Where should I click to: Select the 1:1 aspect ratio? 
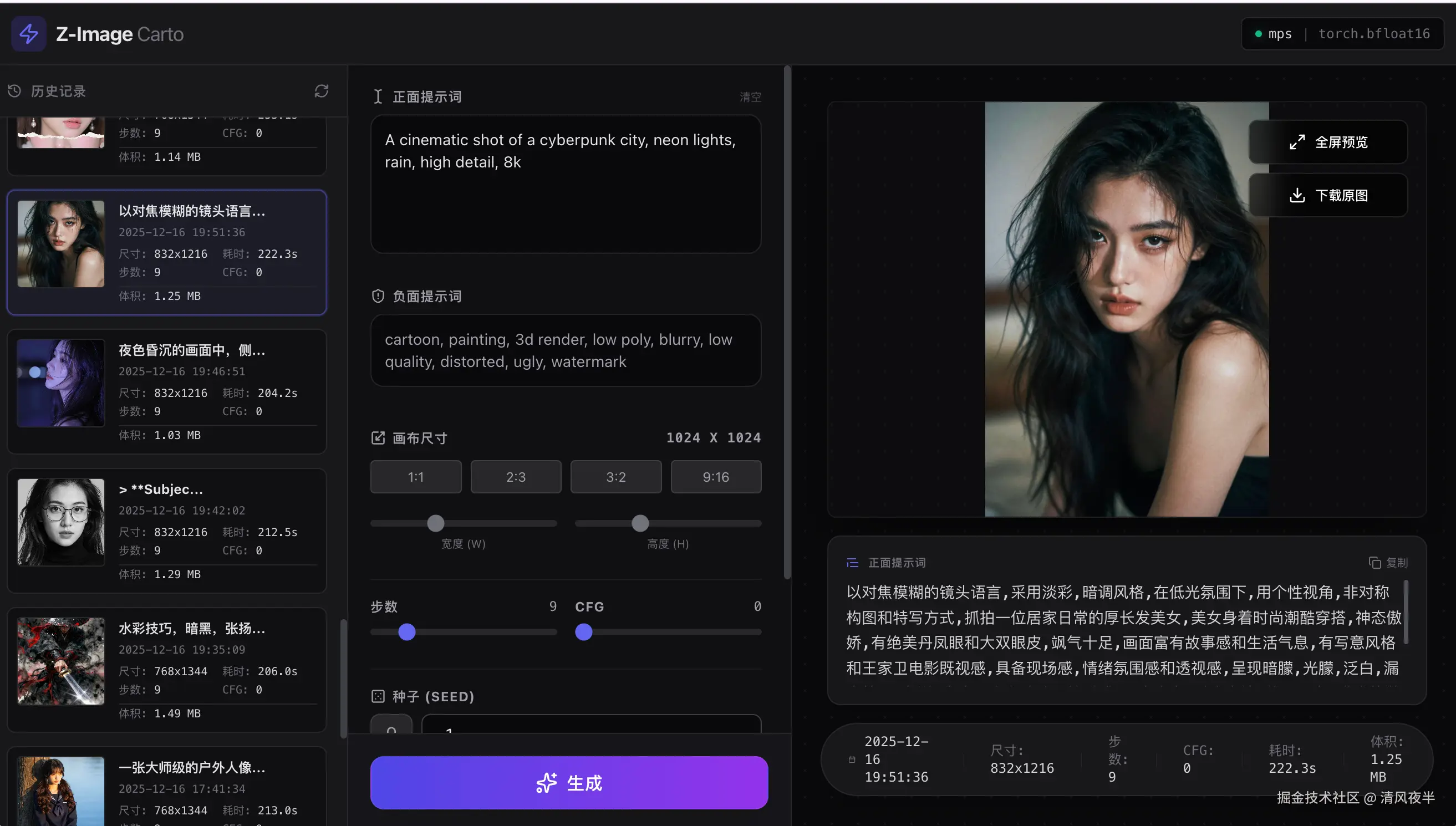click(x=415, y=477)
